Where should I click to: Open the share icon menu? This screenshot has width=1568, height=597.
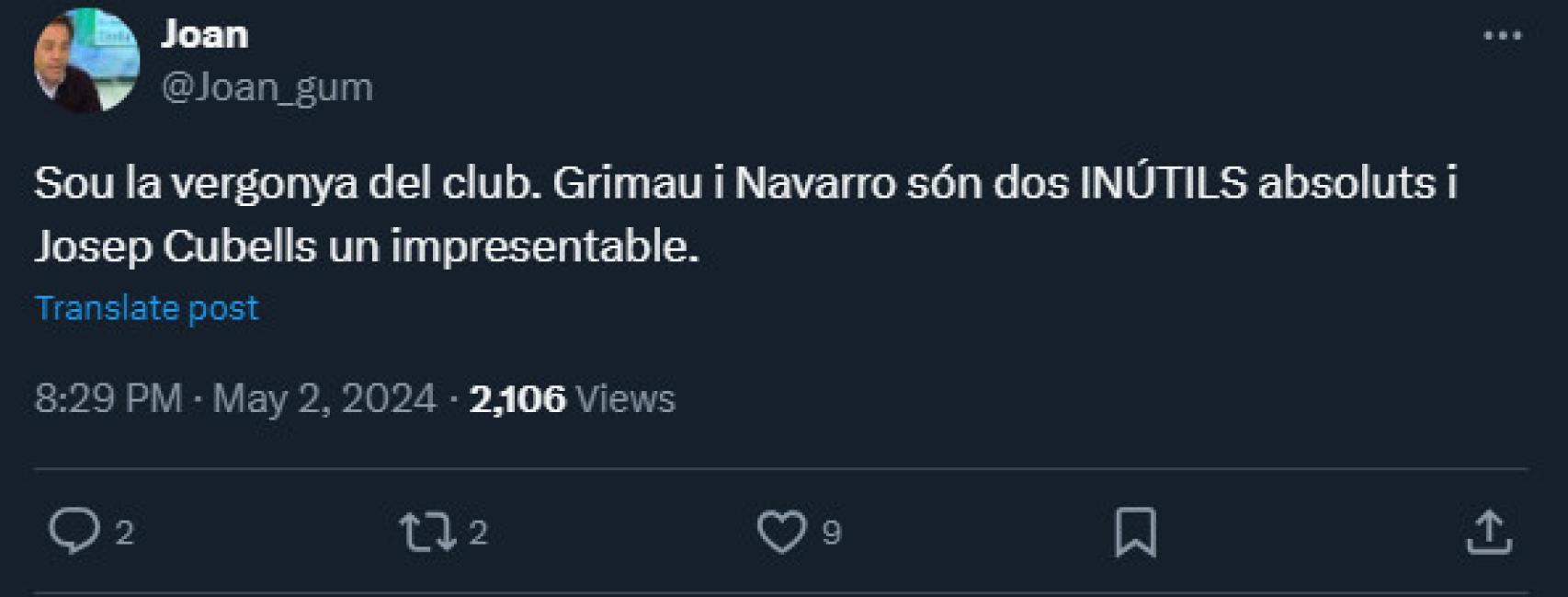1489,532
